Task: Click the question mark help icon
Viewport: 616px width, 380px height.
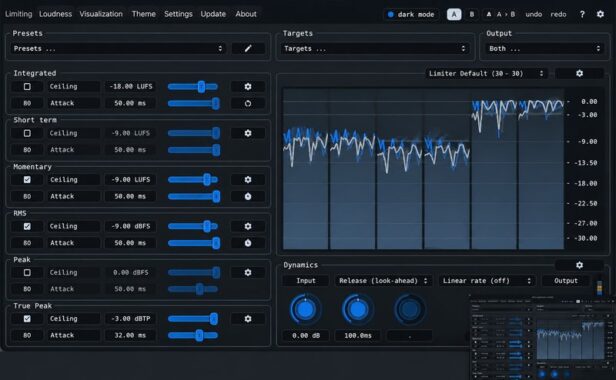Action: click(x=582, y=15)
